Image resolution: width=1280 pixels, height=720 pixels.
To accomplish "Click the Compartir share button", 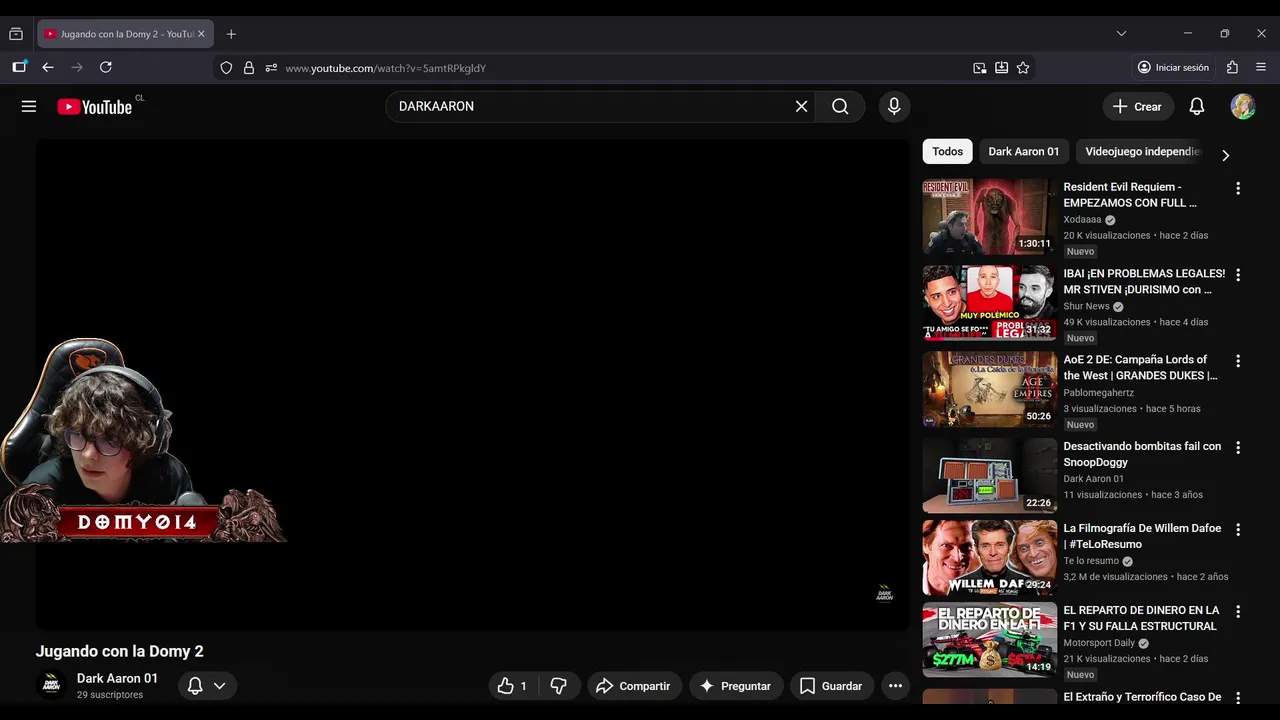I will coord(634,686).
